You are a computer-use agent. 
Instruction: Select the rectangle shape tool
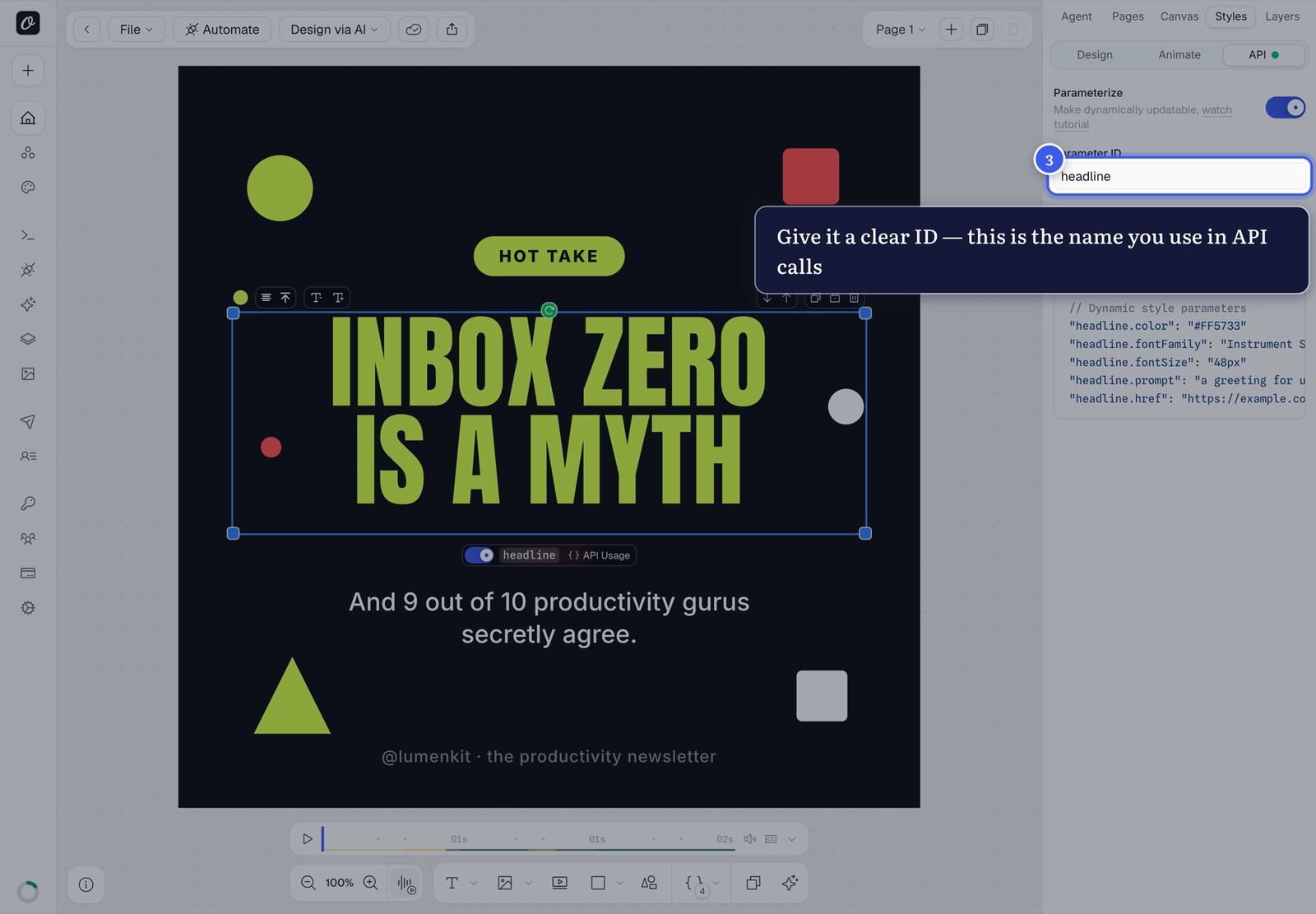point(598,883)
